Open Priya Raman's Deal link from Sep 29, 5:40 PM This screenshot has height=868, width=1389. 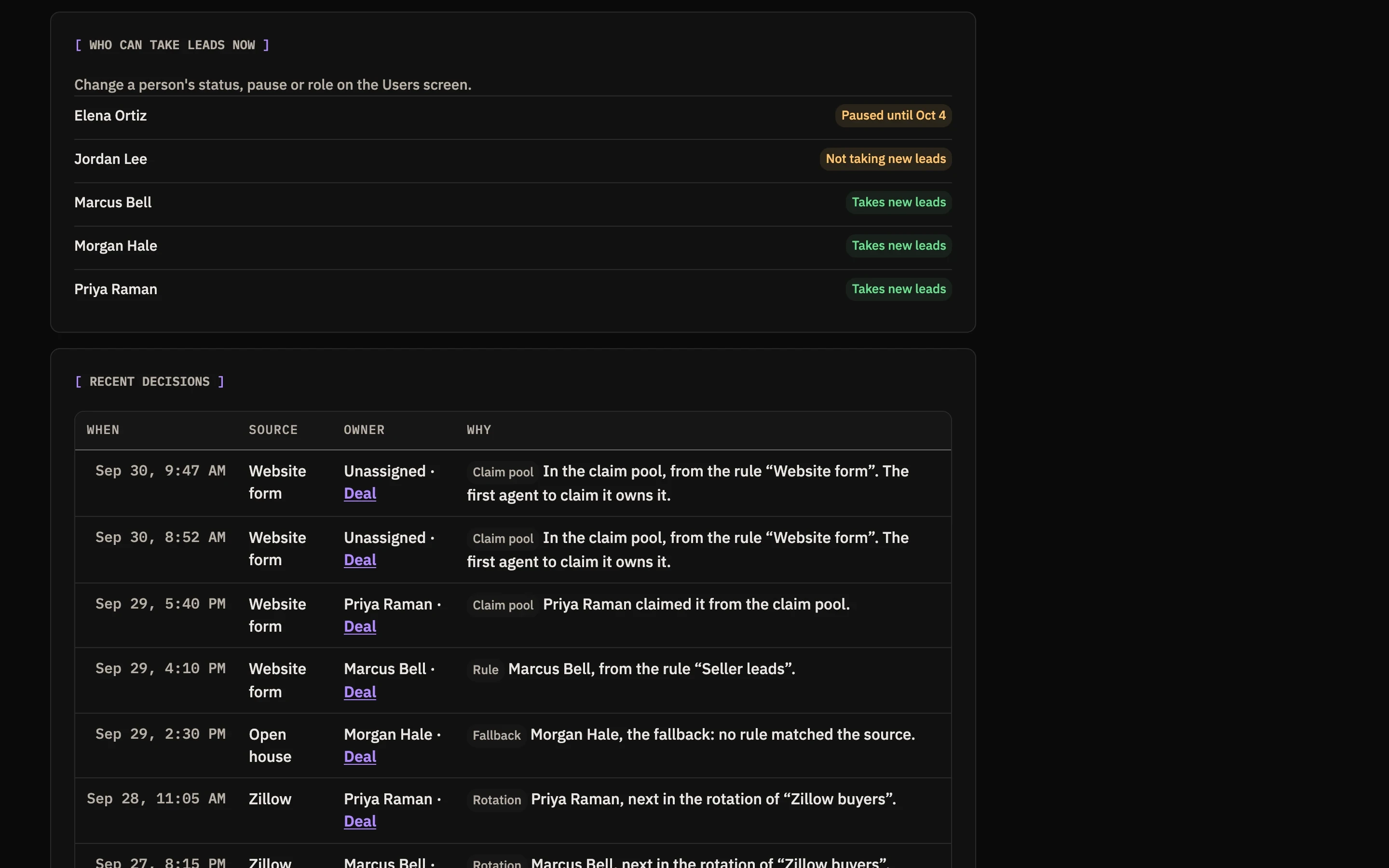coord(360,627)
